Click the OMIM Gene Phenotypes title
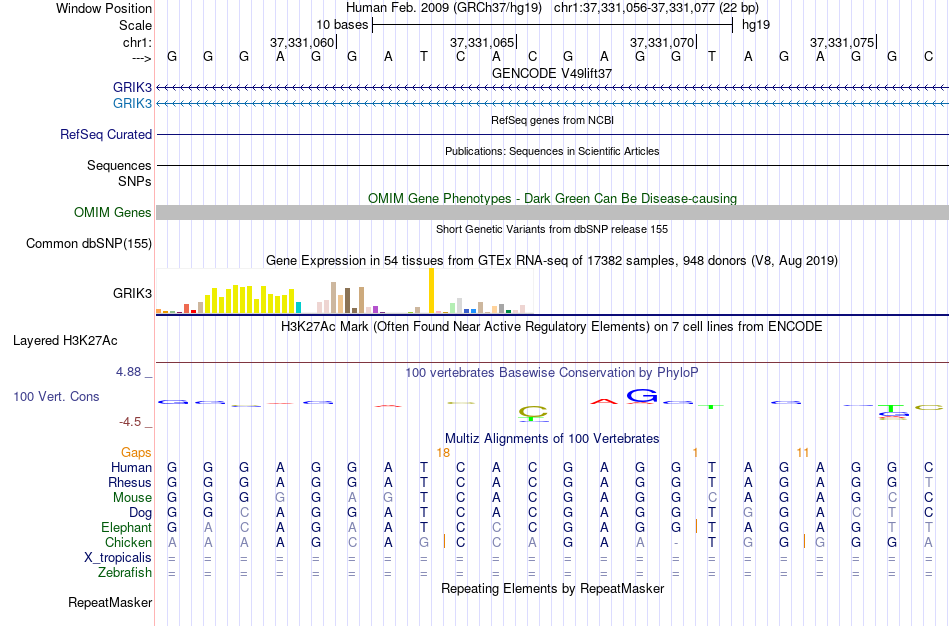 tap(553, 198)
